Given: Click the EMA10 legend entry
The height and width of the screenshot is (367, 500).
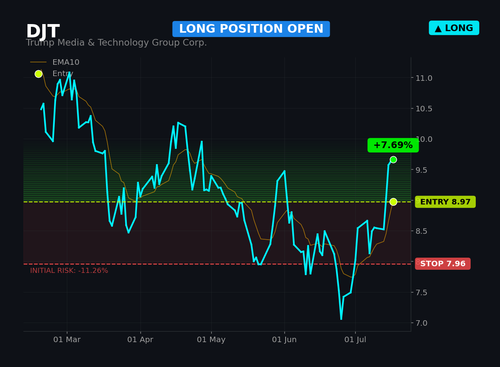Looking at the screenshot, I should [55, 62].
